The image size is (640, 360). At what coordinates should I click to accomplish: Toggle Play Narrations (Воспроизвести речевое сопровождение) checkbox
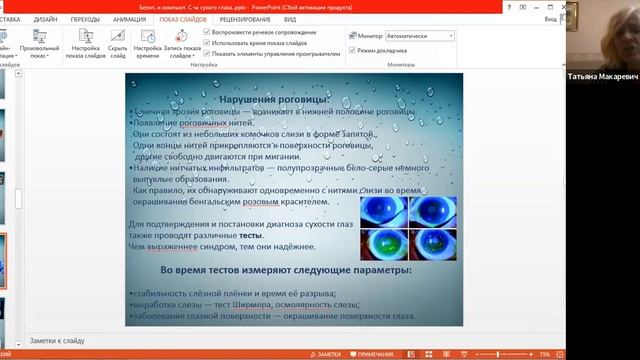207,32
